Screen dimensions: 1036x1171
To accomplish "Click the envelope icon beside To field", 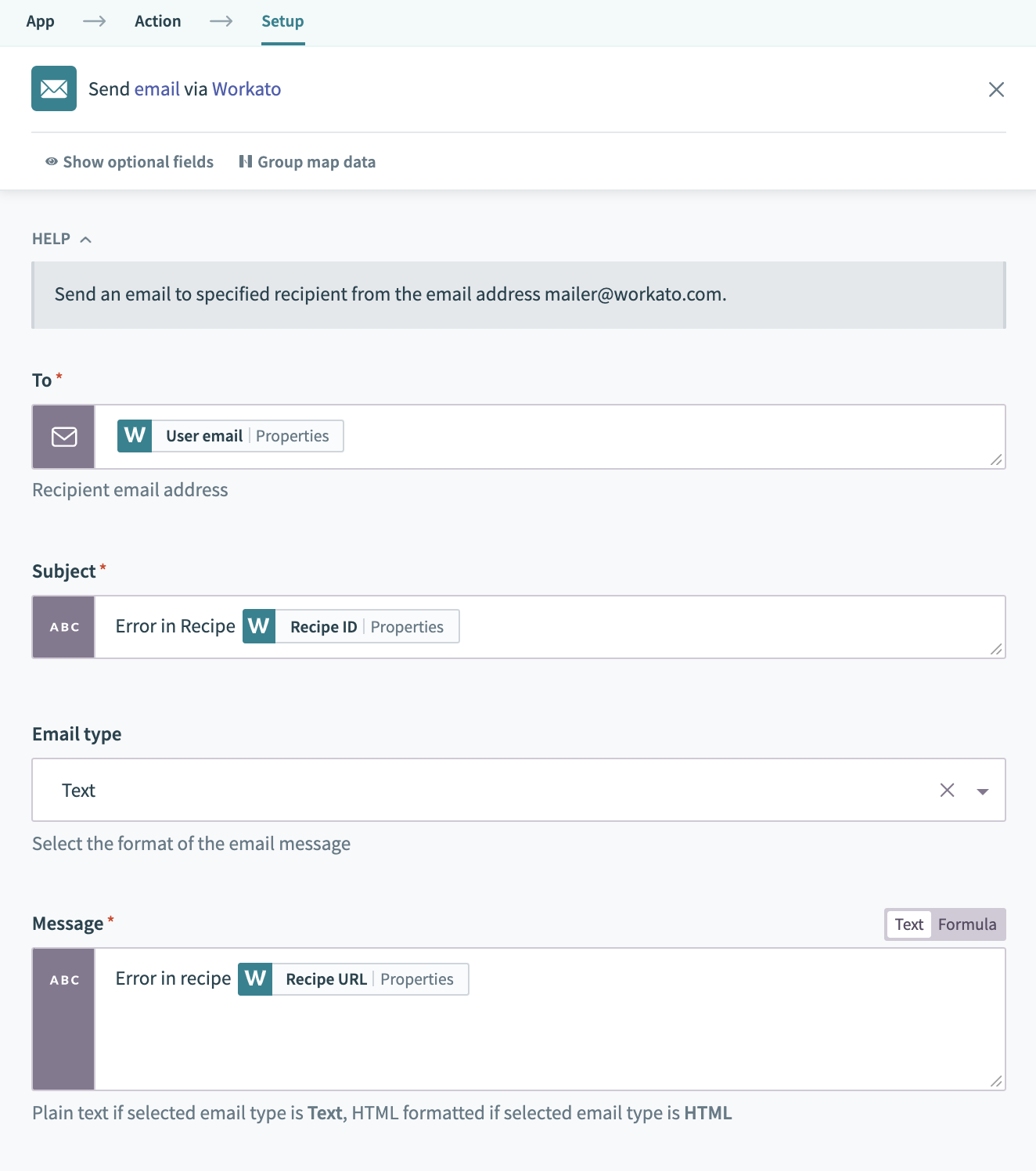I will coord(63,437).
